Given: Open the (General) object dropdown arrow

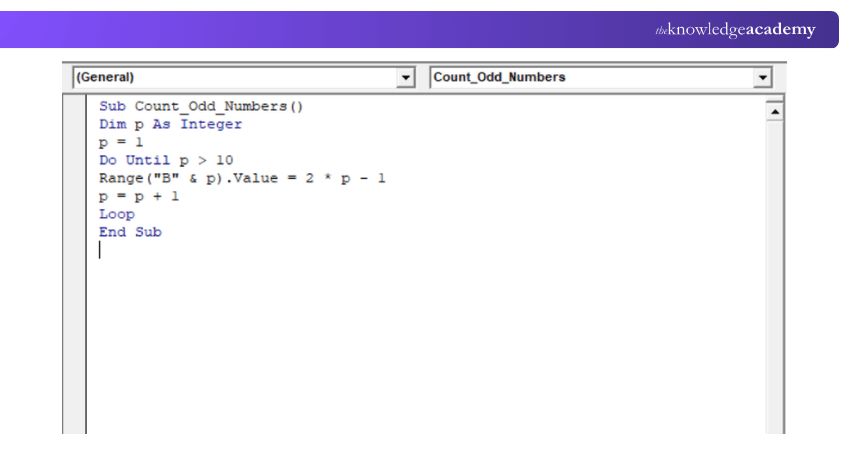Looking at the screenshot, I should (405, 78).
